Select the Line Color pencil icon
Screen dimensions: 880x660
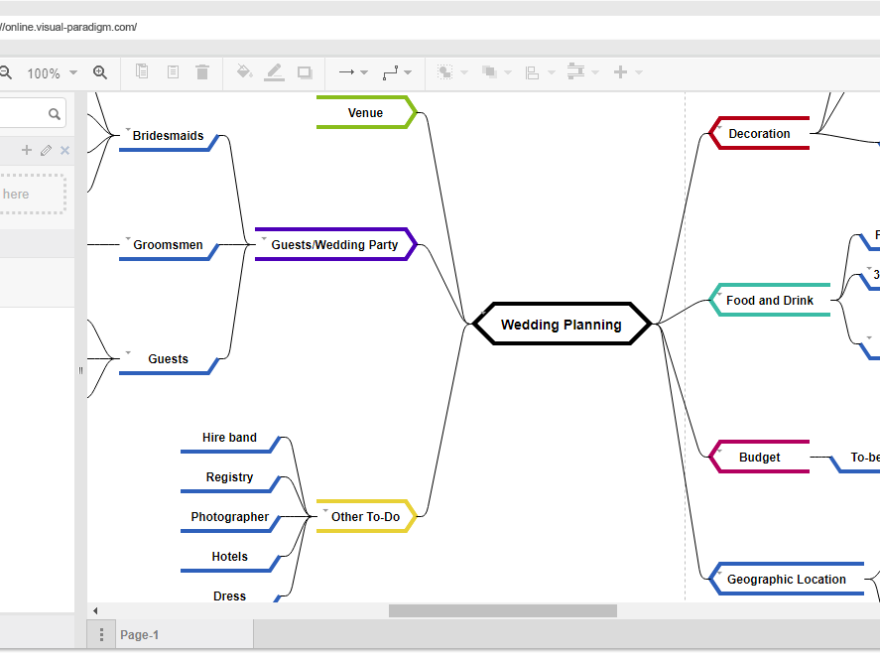tap(274, 72)
